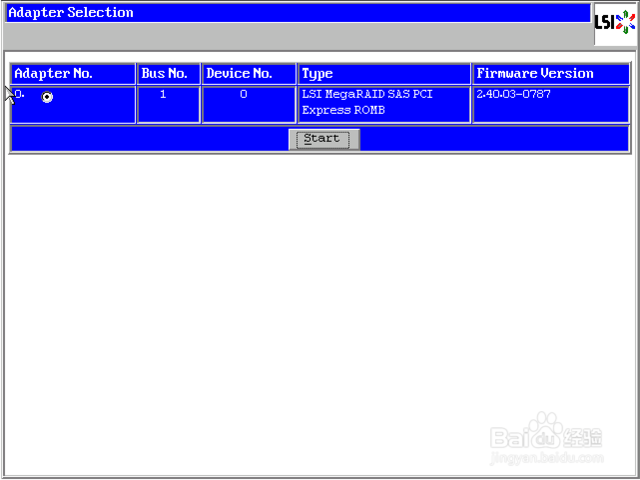Click the Device No. column header
The width and height of the screenshot is (640, 480).
[x=249, y=74]
